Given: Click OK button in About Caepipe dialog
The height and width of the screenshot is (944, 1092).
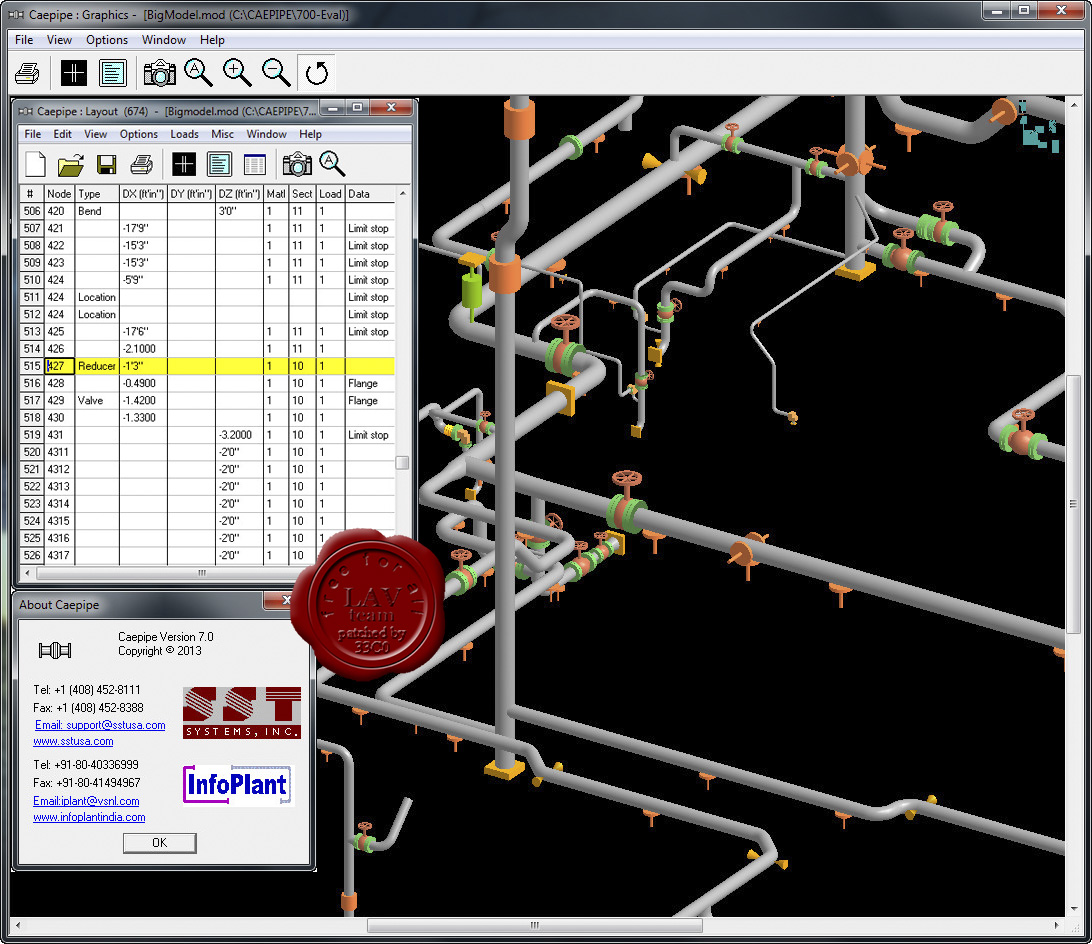Looking at the screenshot, I should tap(159, 842).
